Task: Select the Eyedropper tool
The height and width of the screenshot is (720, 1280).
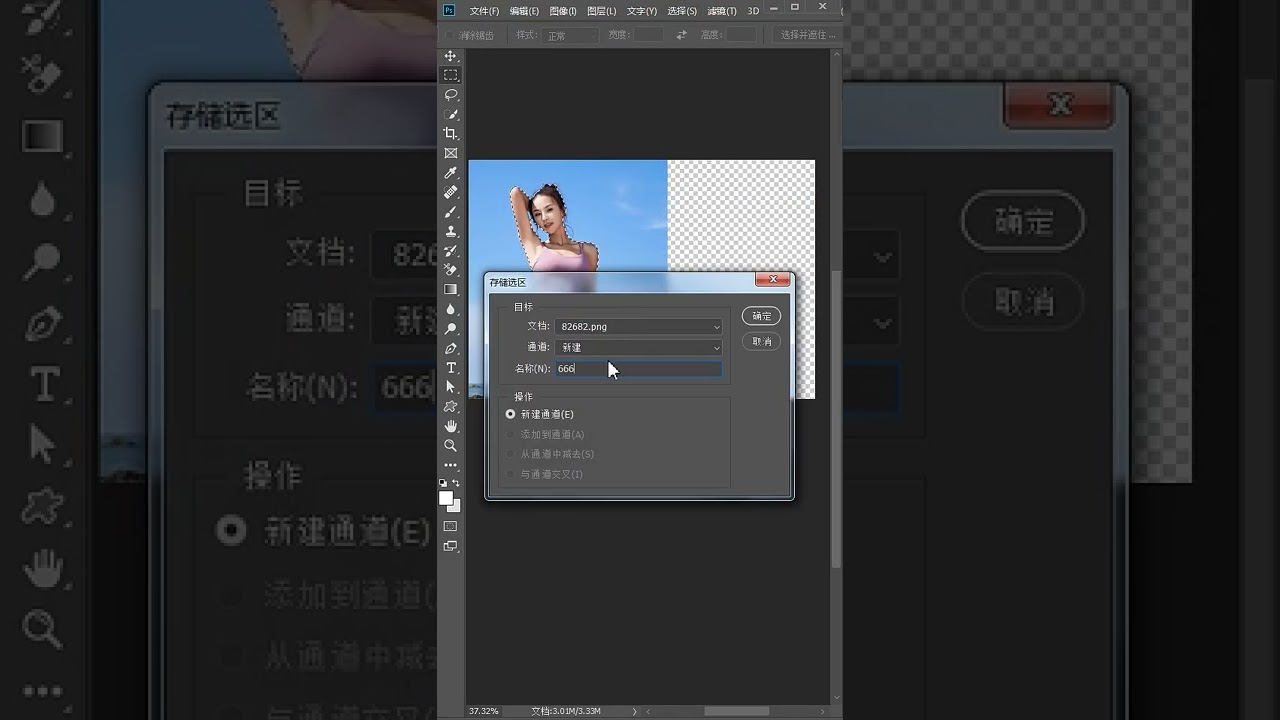Action: pos(451,173)
